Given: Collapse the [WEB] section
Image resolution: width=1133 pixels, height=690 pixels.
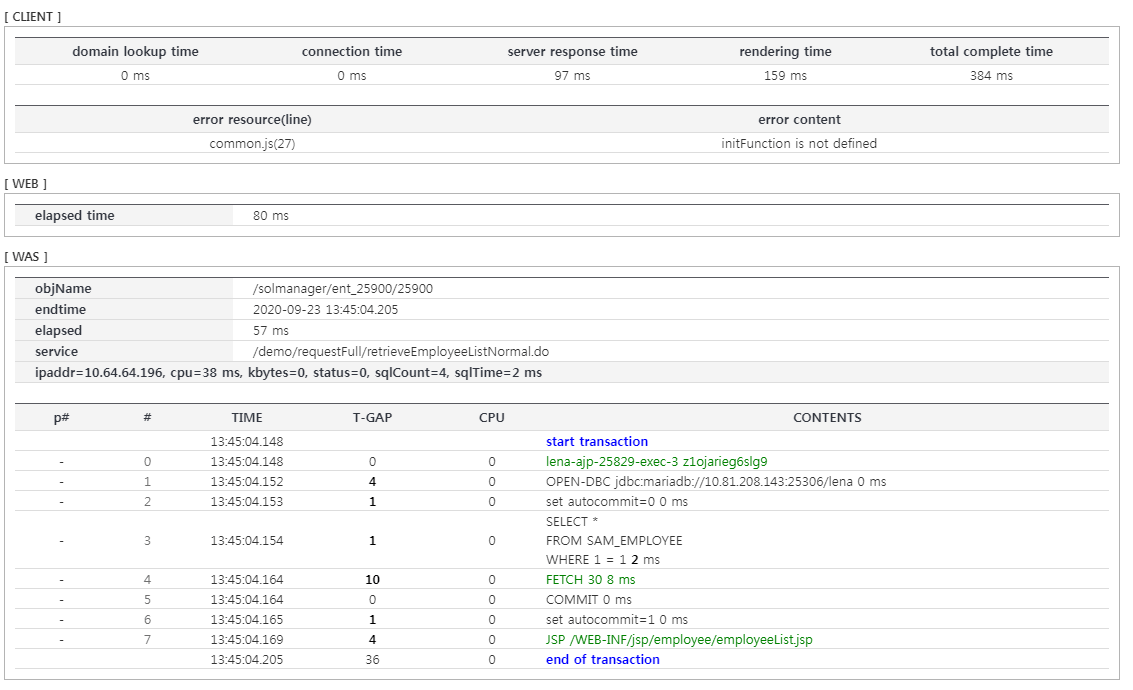Looking at the screenshot, I should click(22, 183).
